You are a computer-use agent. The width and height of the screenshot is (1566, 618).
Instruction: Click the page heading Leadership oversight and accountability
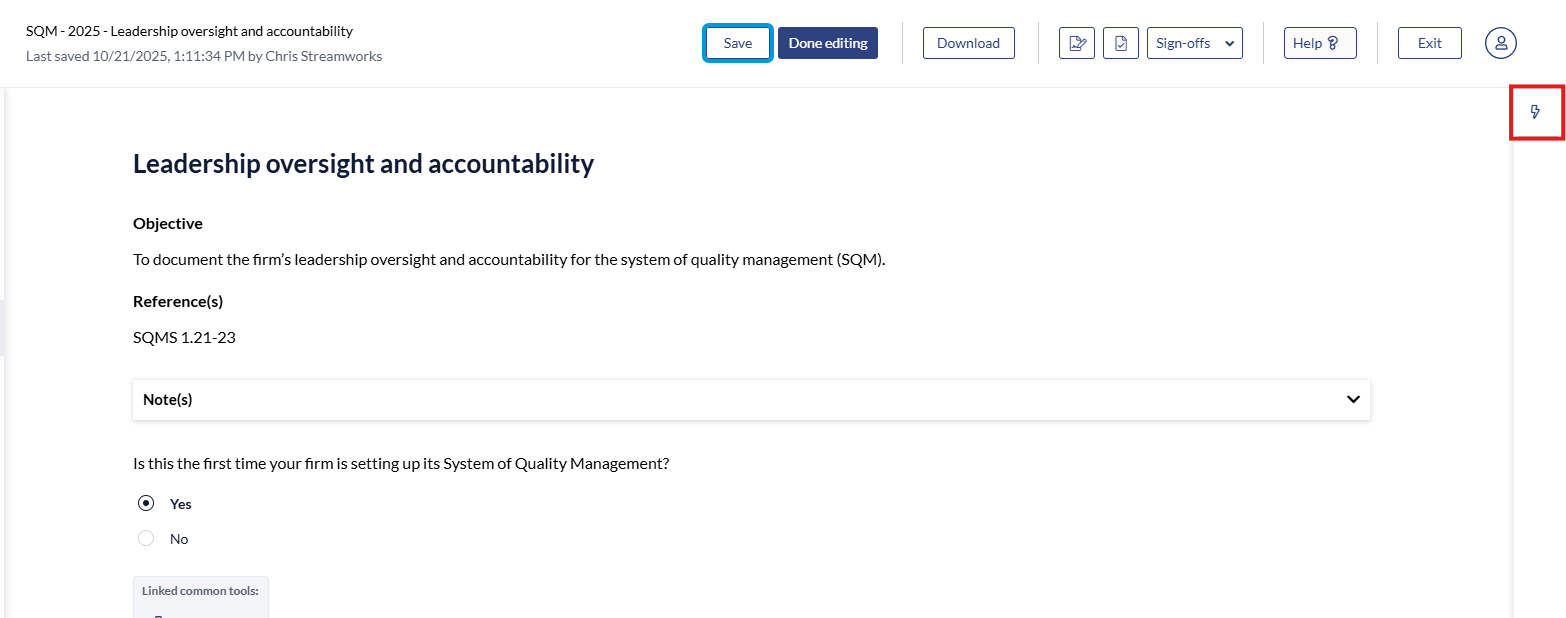pos(363,164)
